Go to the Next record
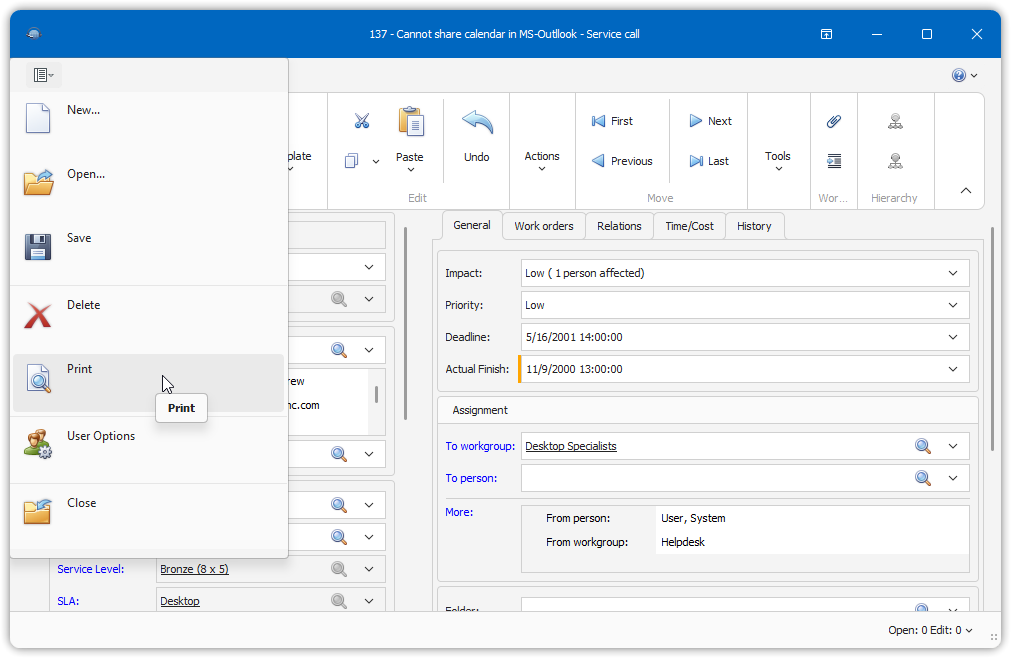The height and width of the screenshot is (658, 1011). coord(710,121)
